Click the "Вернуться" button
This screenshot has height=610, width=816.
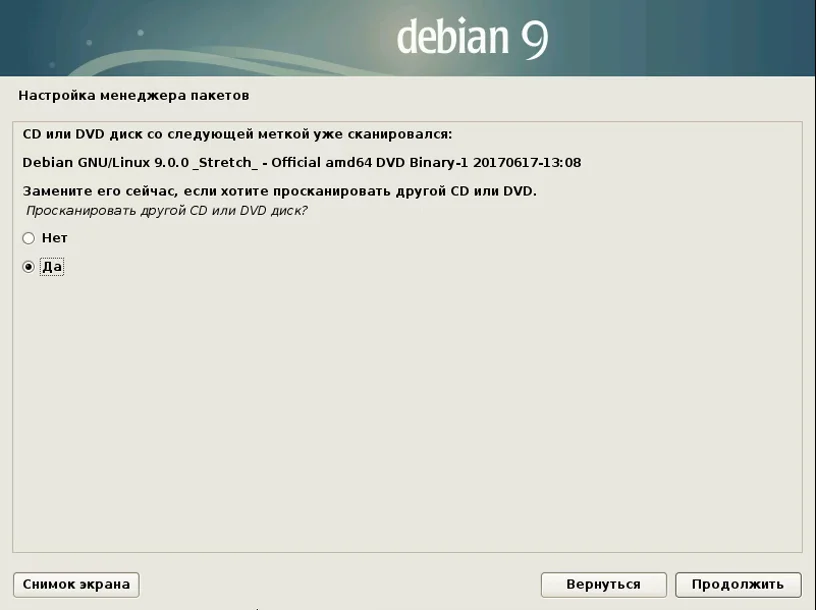click(x=604, y=584)
